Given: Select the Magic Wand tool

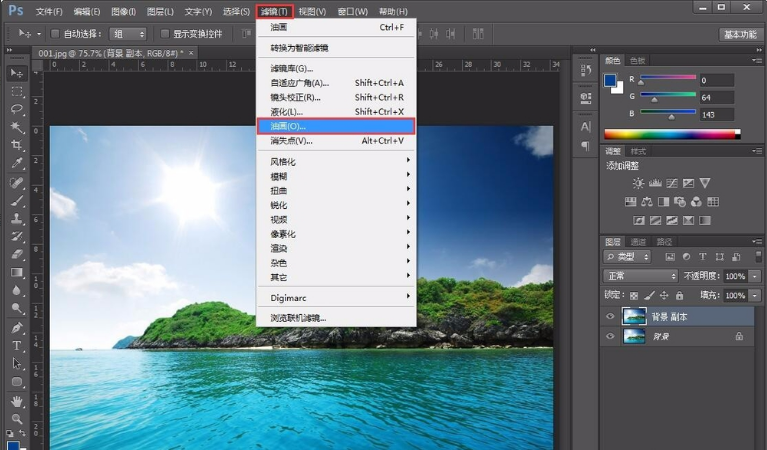Looking at the screenshot, I should click(17, 127).
